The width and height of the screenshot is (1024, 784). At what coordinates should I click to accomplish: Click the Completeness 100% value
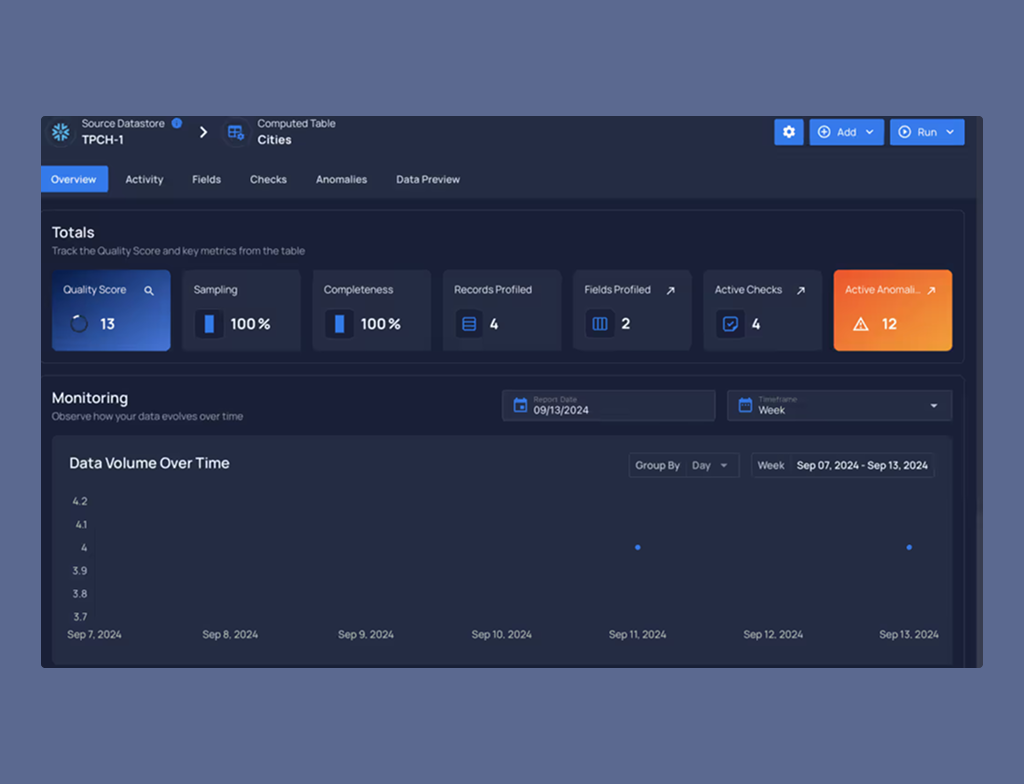click(381, 324)
